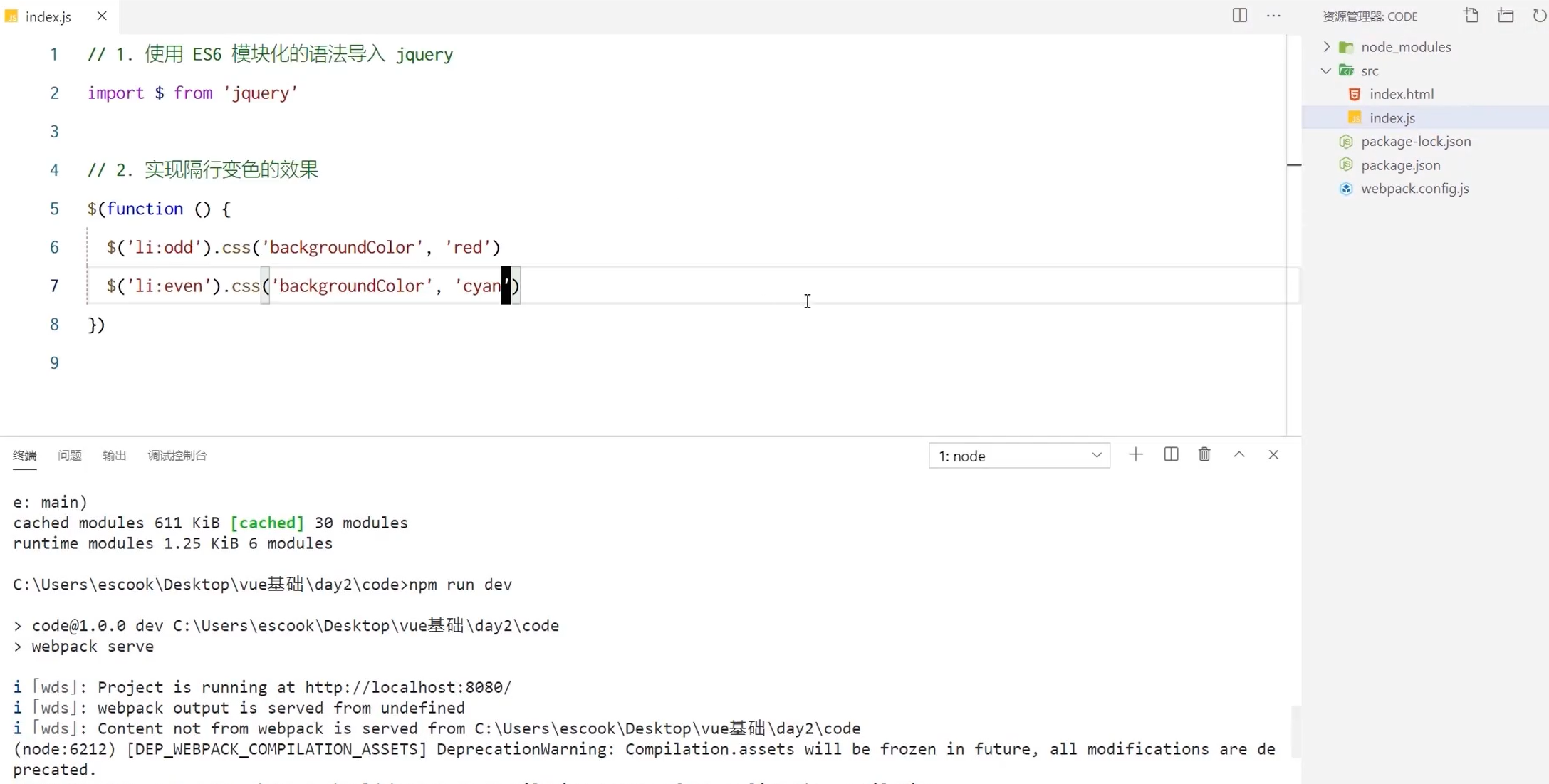The image size is (1549, 784).
Task: Switch to the 问题 (Problems) tab
Action: [x=70, y=456]
